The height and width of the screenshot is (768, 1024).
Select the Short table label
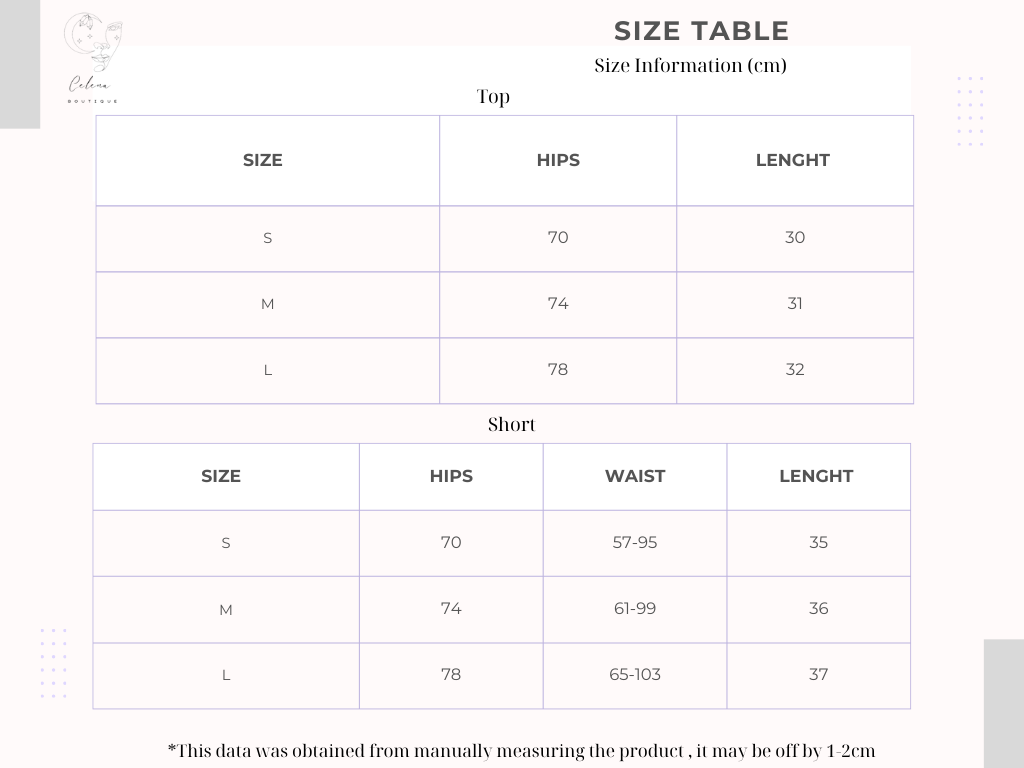tap(511, 425)
